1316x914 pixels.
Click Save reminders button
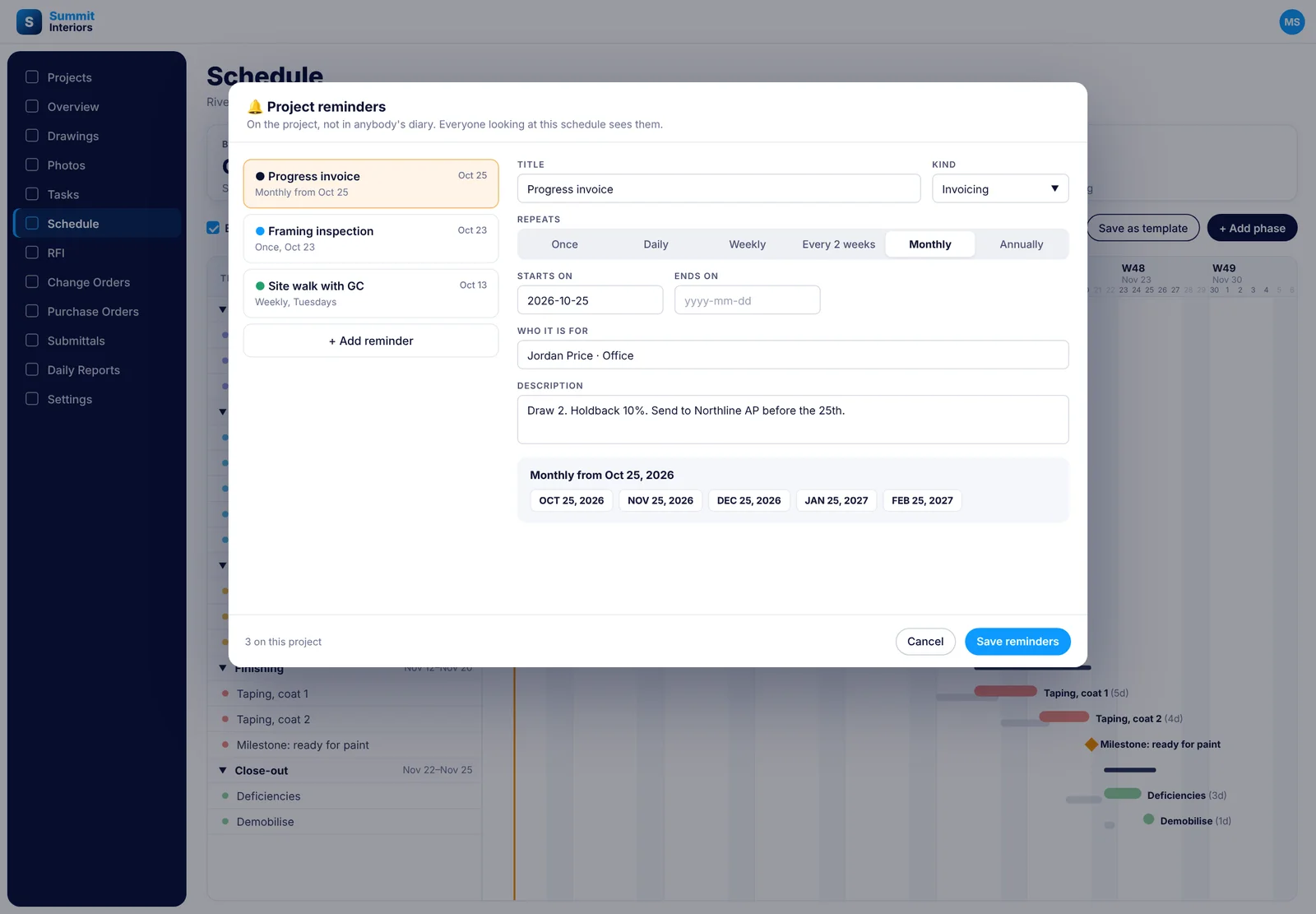1017,642
